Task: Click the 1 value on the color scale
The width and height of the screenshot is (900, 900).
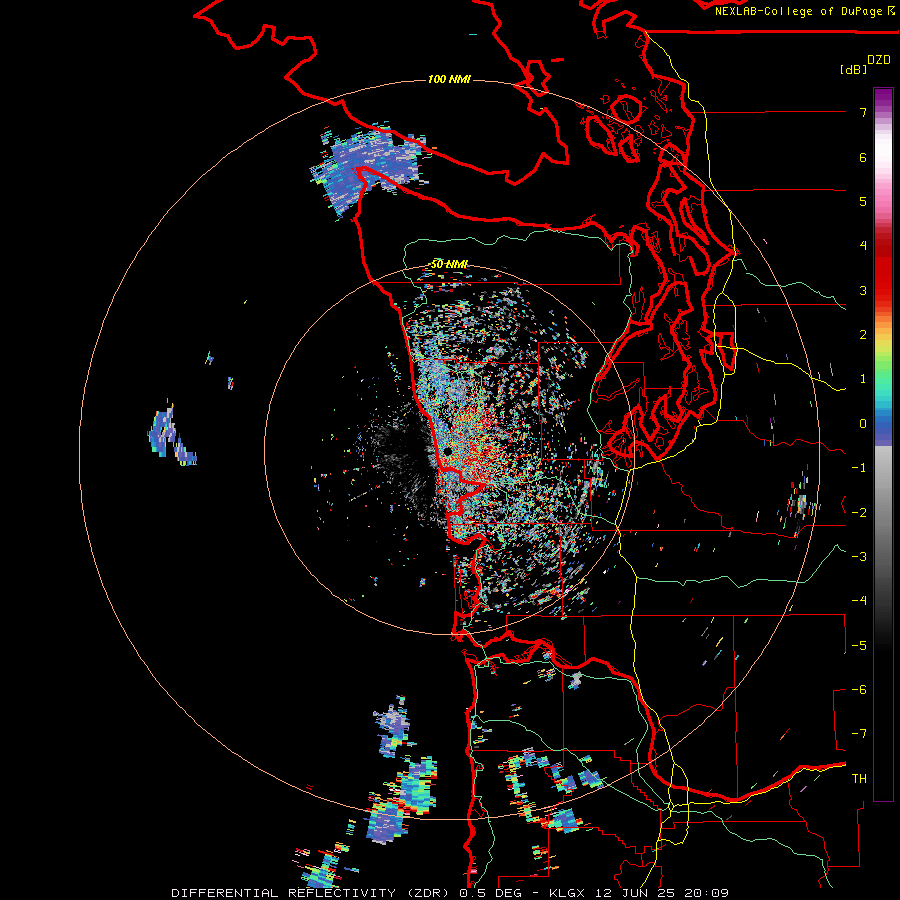Action: [863, 379]
